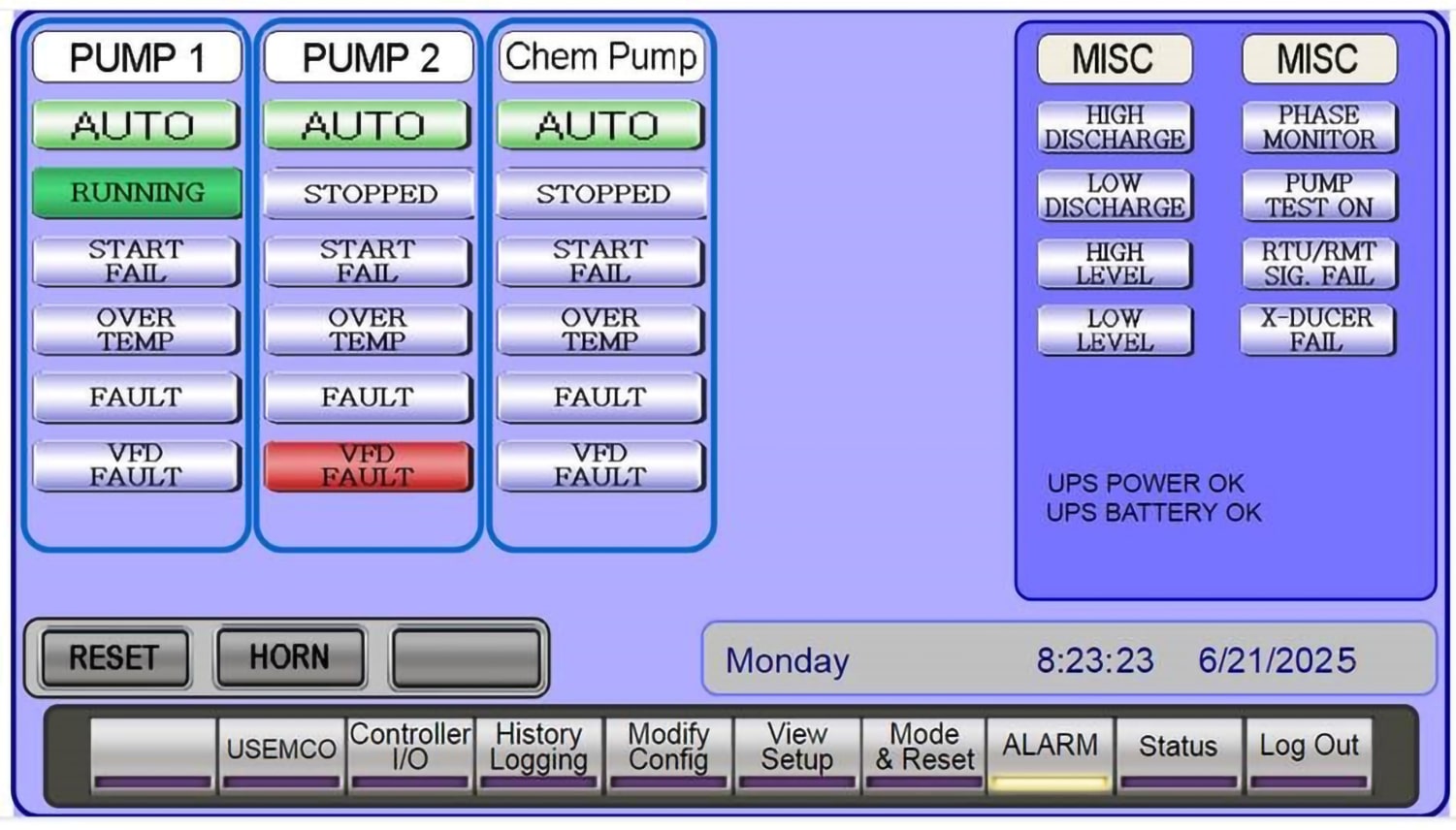Viewport: 1456px width, 830px height.
Task: Click the MISC header above HIGH DISCHARGE
Action: tap(1115, 59)
